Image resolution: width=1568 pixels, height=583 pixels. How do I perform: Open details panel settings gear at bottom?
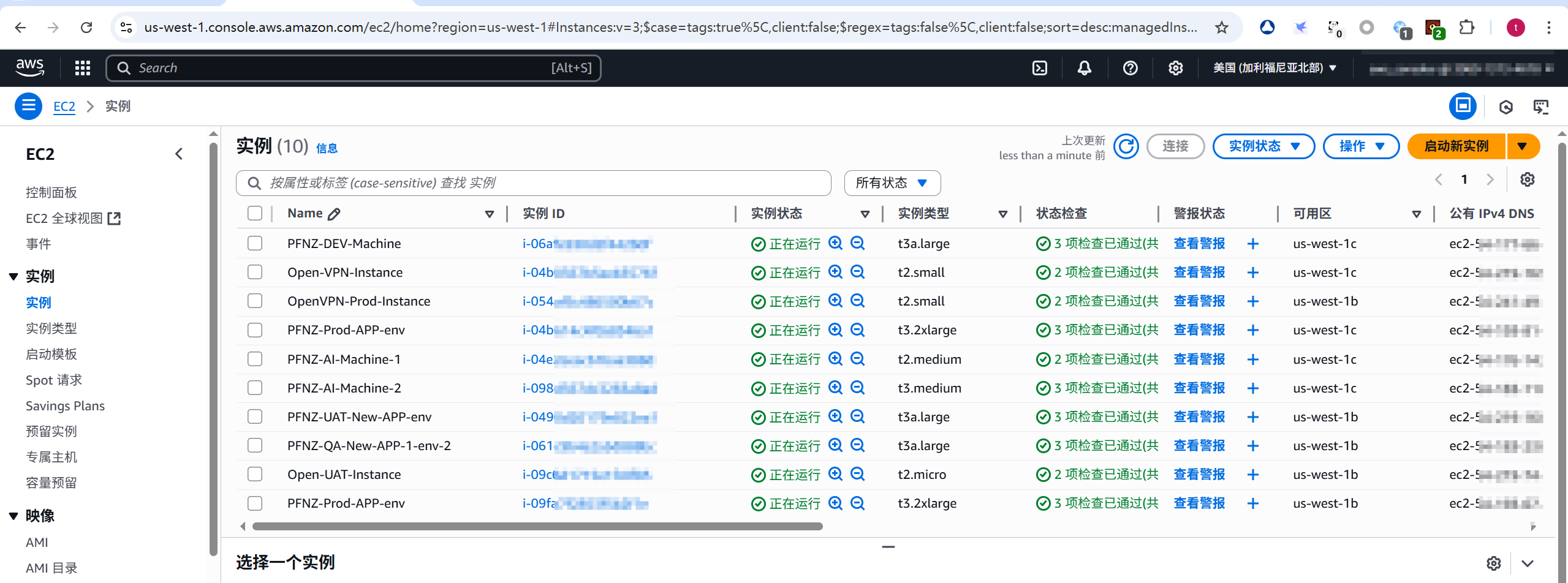(x=1494, y=563)
